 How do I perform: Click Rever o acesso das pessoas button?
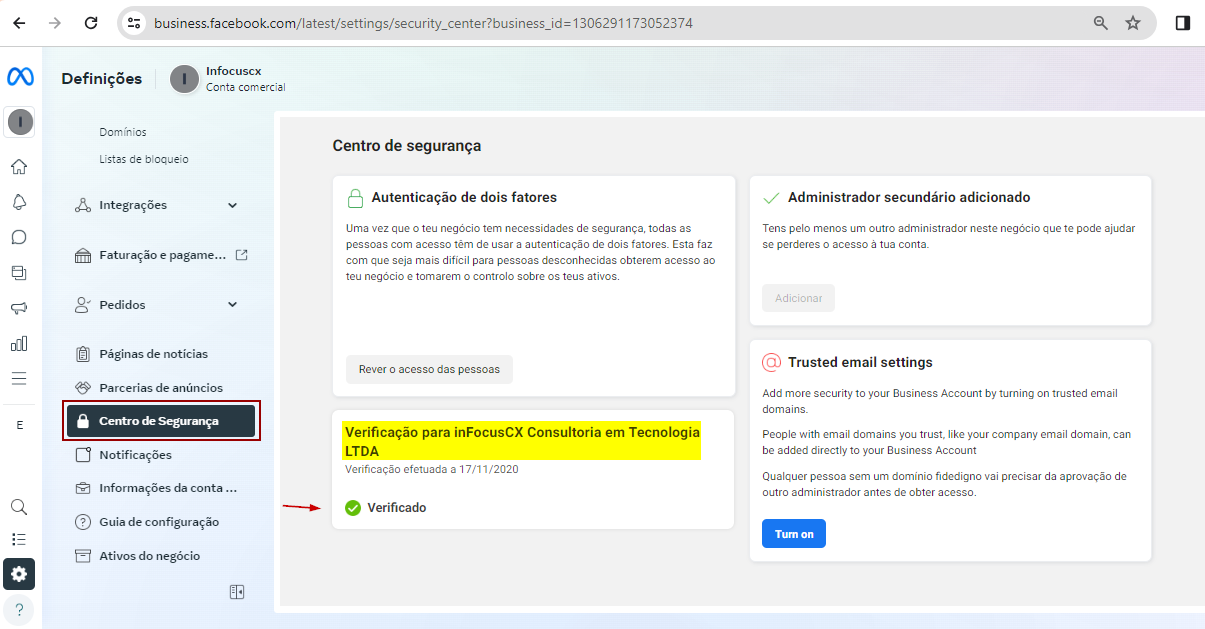pyautogui.click(x=429, y=369)
